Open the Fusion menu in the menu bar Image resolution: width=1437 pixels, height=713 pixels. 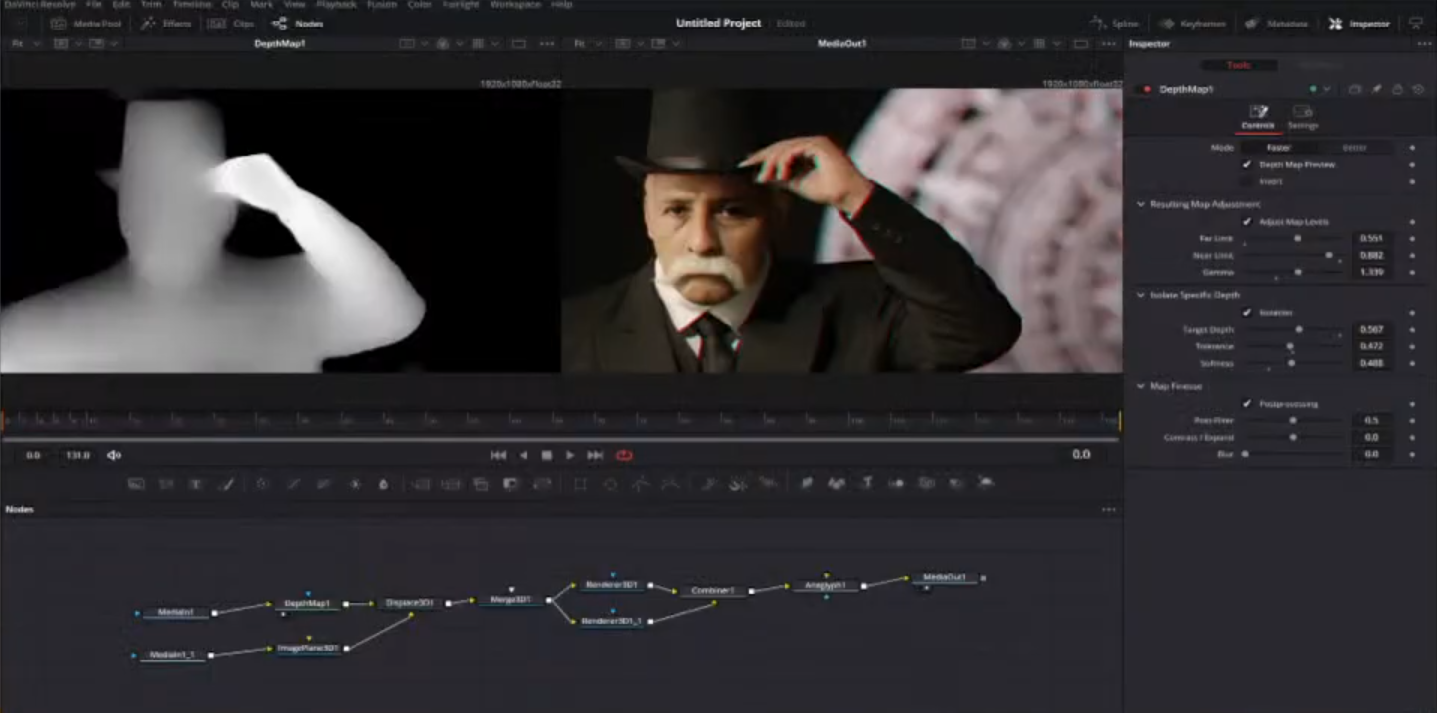(381, 5)
